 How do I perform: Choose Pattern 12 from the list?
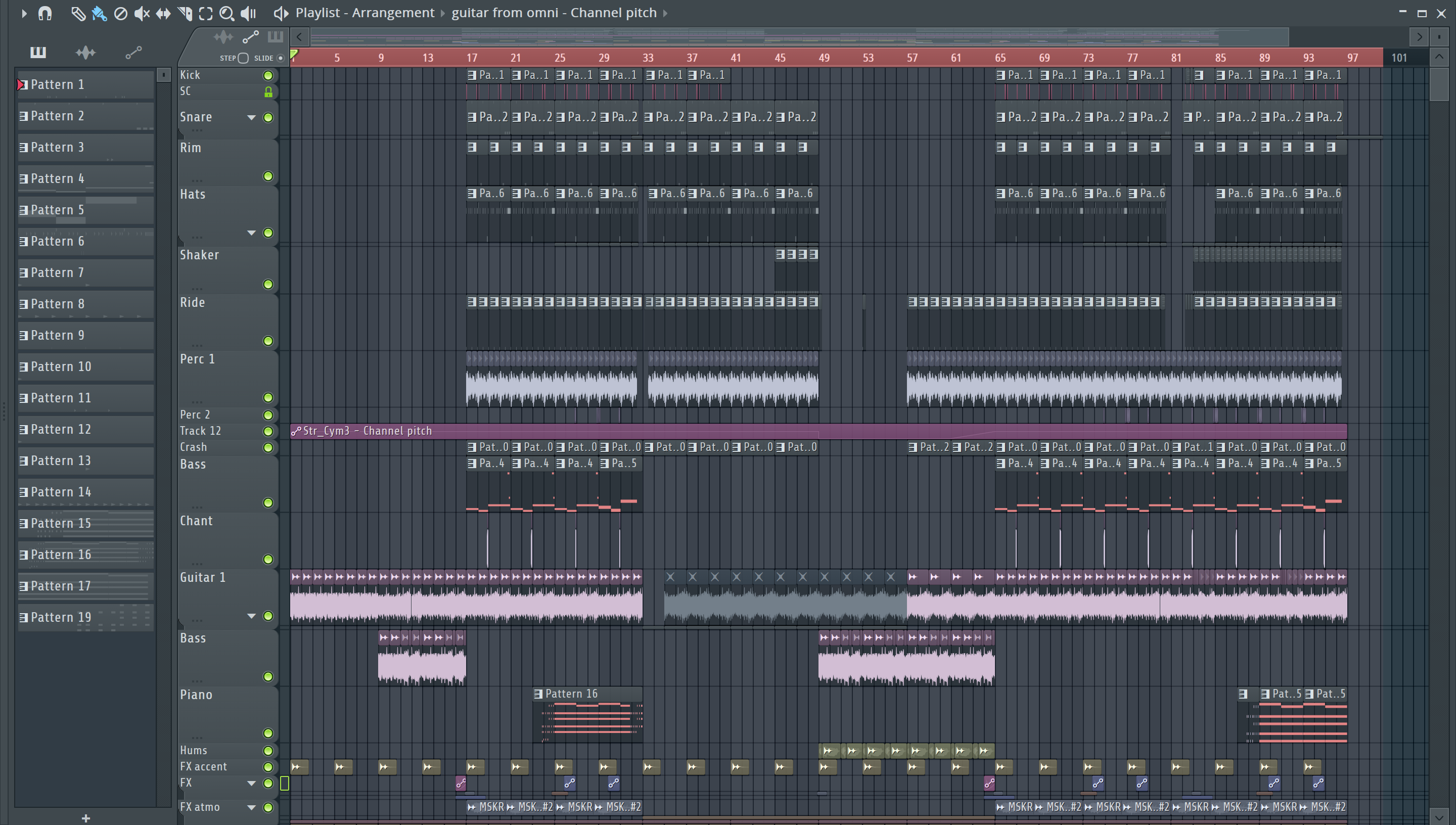pyautogui.click(x=85, y=430)
